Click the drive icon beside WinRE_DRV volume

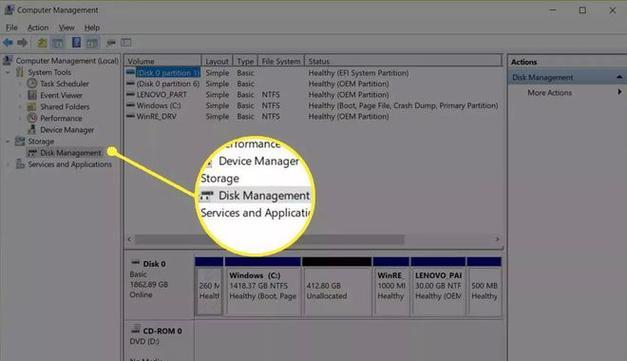[x=130, y=116]
